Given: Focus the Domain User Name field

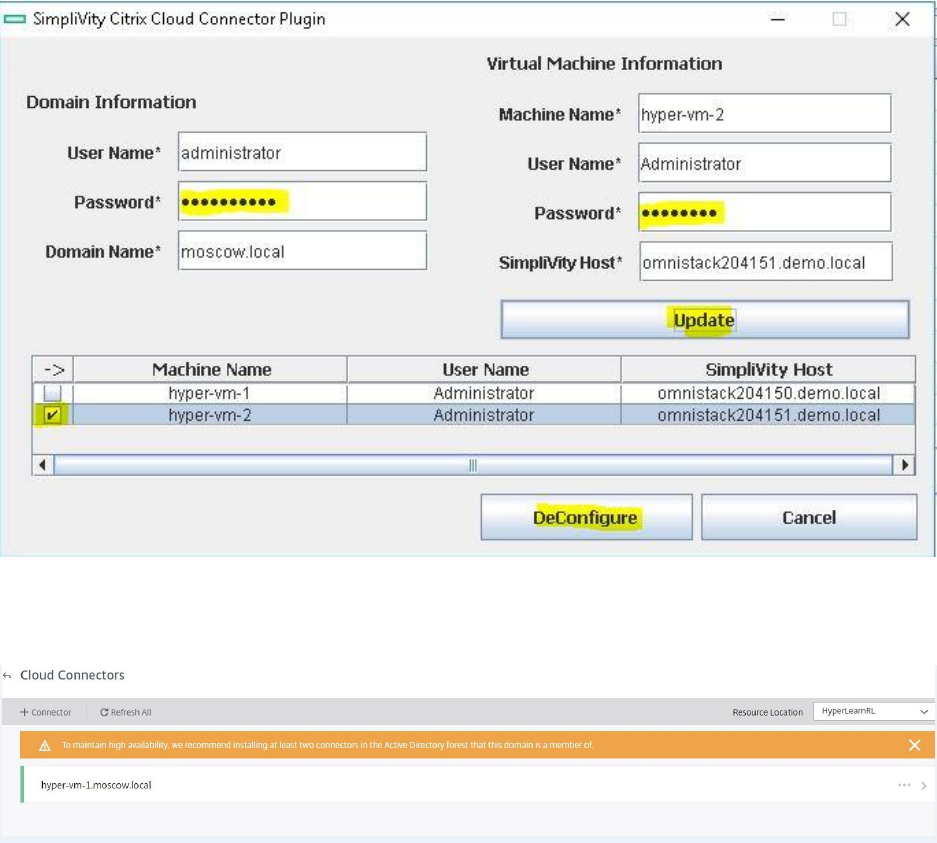Looking at the screenshot, I should [x=302, y=152].
